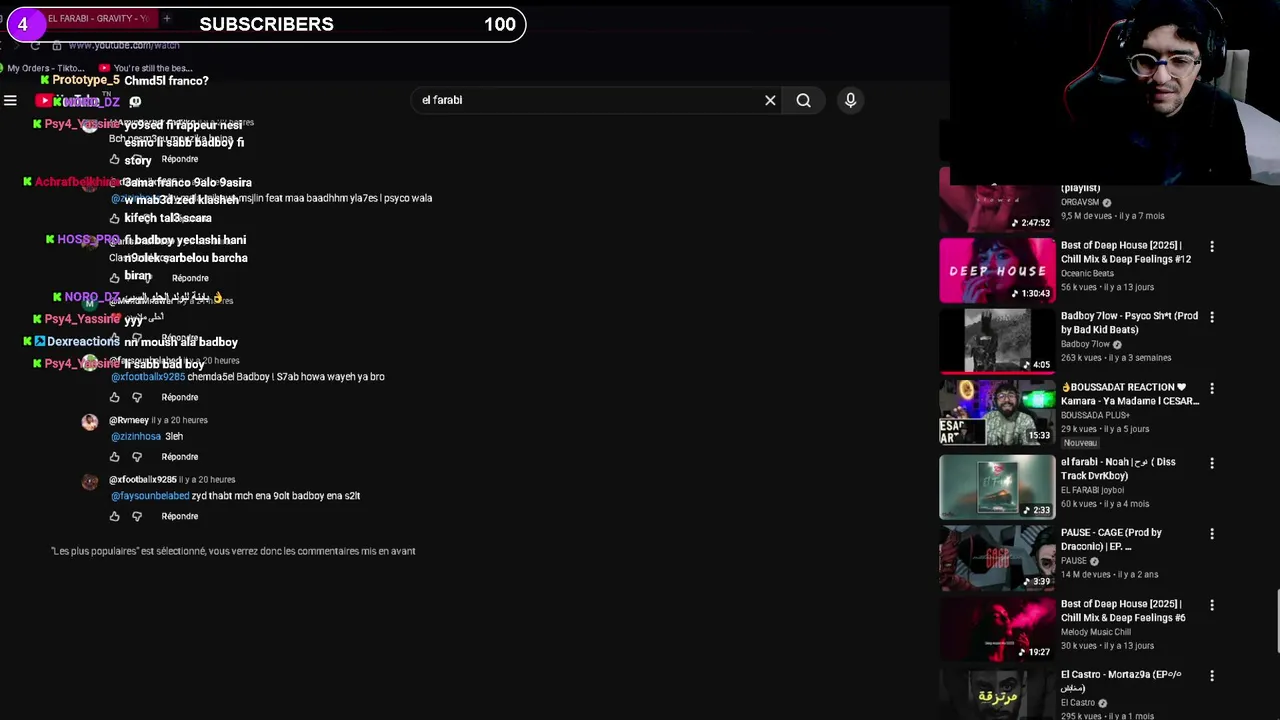This screenshot has width=1280, height=720.
Task: Open options menu for Deep Feelings #6 video
Action: click(x=1212, y=605)
